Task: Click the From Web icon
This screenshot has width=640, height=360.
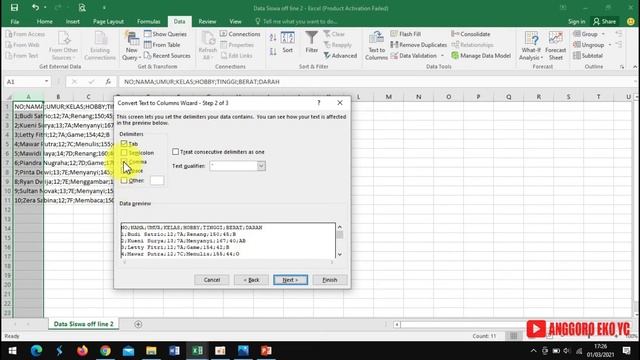Action: click(9, 45)
